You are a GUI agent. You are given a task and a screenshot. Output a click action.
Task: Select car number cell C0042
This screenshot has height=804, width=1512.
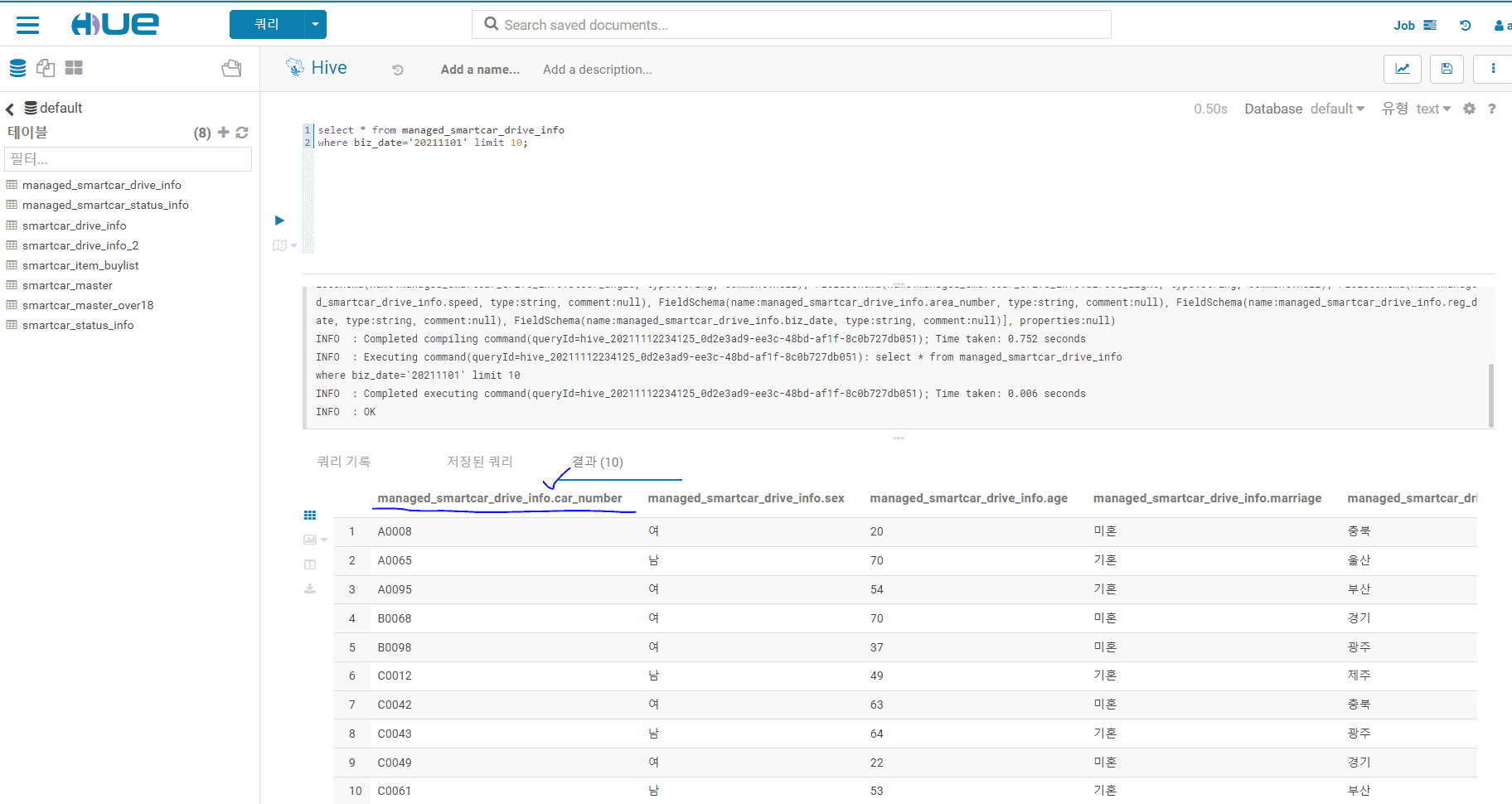point(395,705)
